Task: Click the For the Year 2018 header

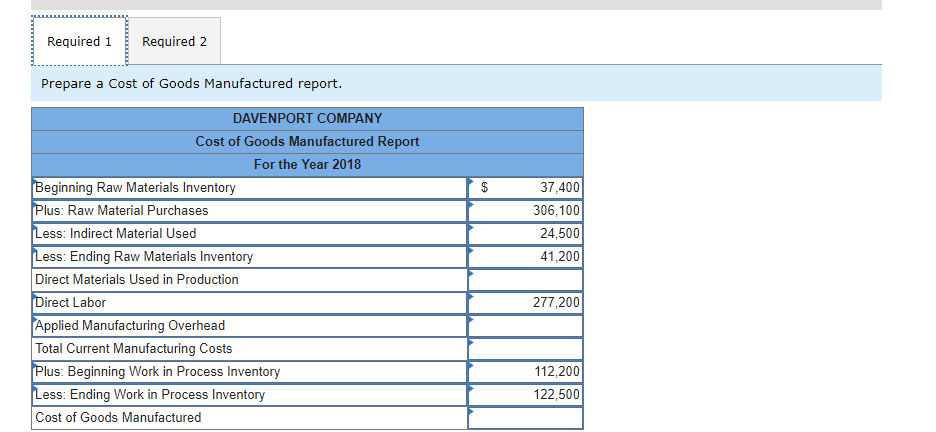Action: pyautogui.click(x=307, y=165)
